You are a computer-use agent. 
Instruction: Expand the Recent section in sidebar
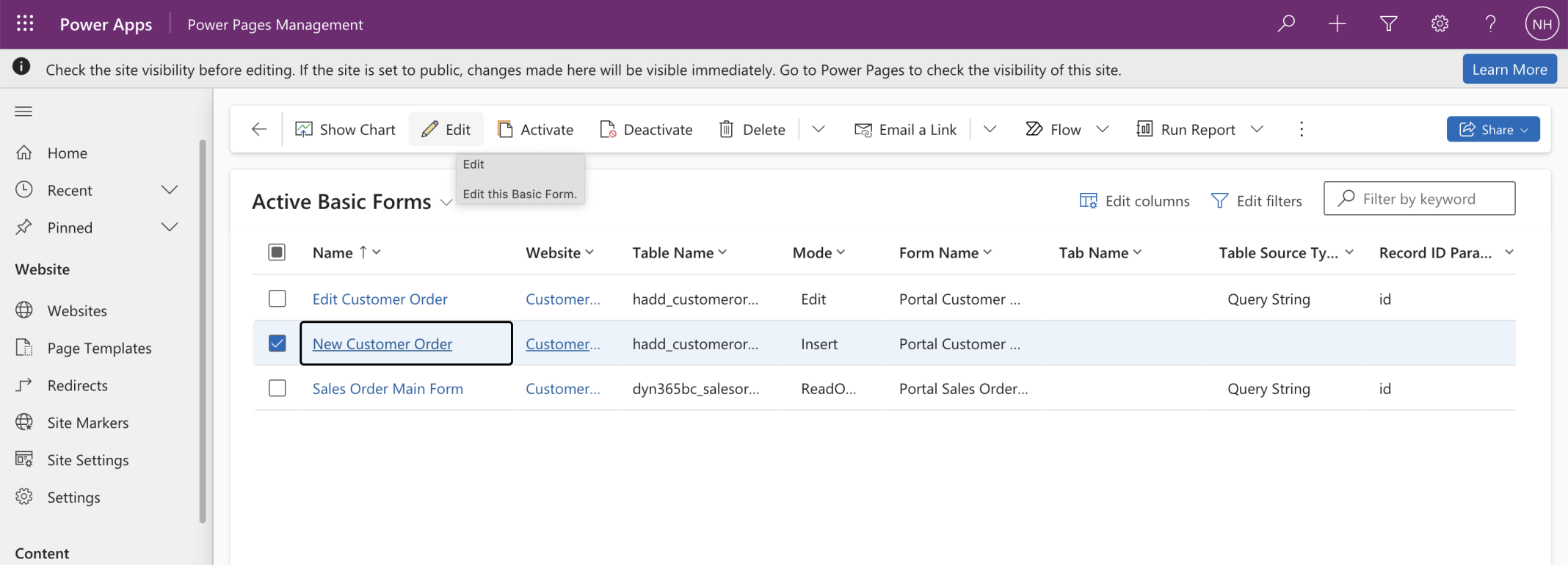tap(170, 190)
